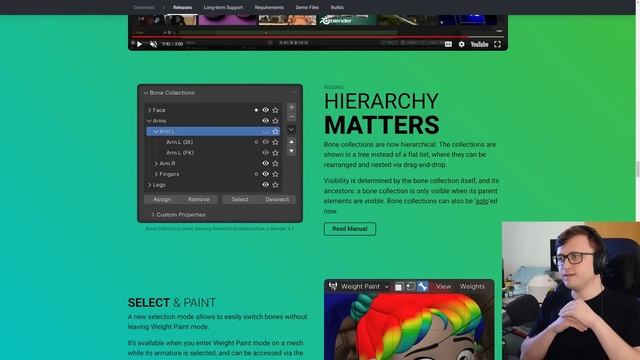Expand the Fingers collection
The image size is (640, 360).
click(156, 174)
